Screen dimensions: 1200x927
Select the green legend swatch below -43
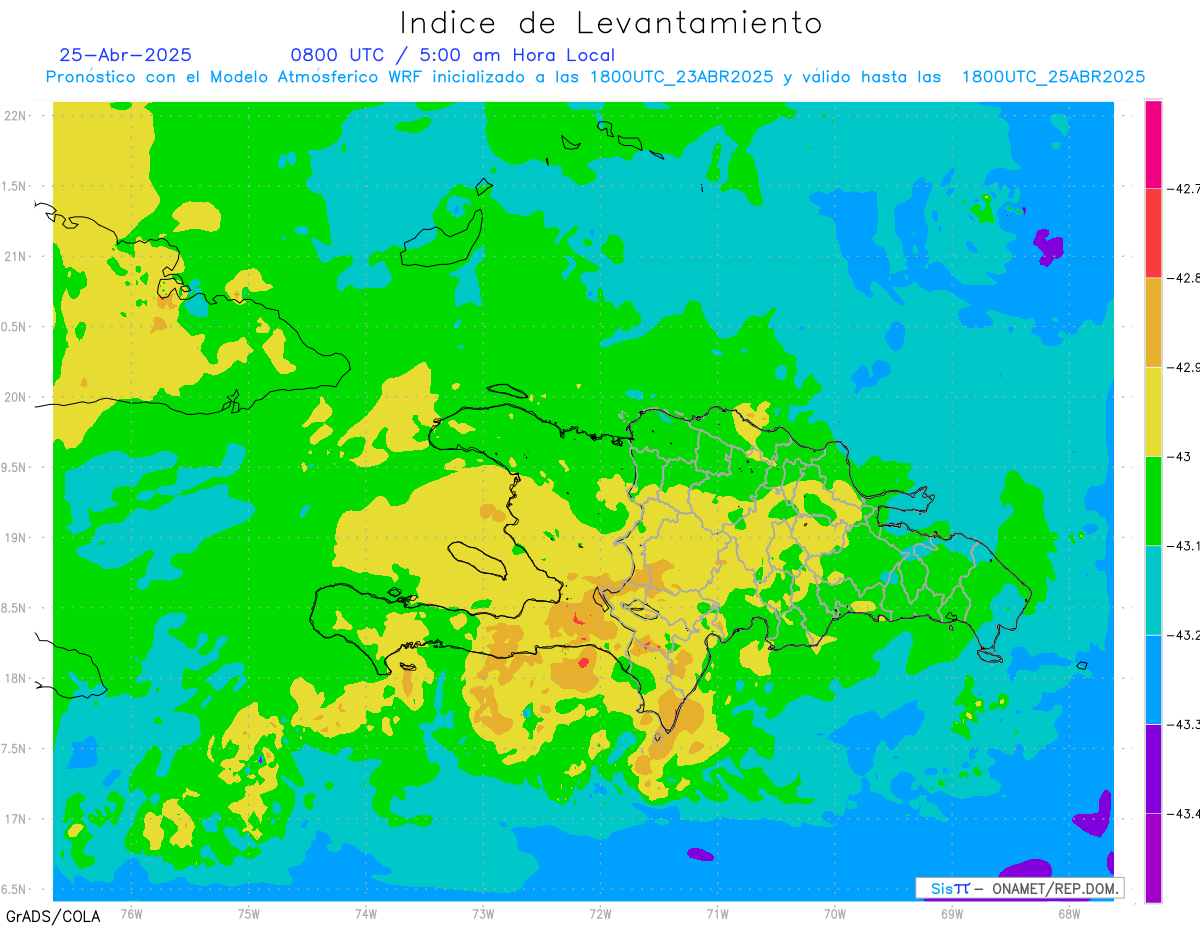(1153, 500)
